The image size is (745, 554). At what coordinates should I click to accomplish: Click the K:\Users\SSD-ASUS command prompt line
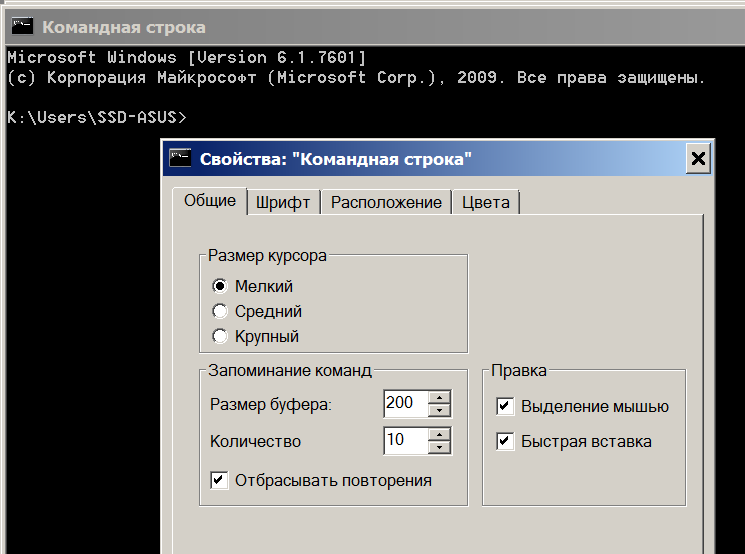click(x=97, y=117)
